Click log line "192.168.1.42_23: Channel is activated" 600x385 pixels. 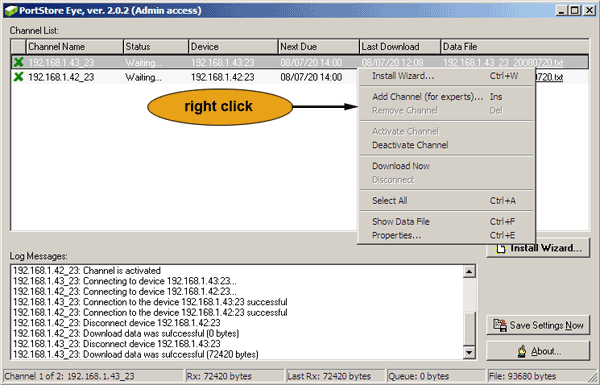click(87, 271)
